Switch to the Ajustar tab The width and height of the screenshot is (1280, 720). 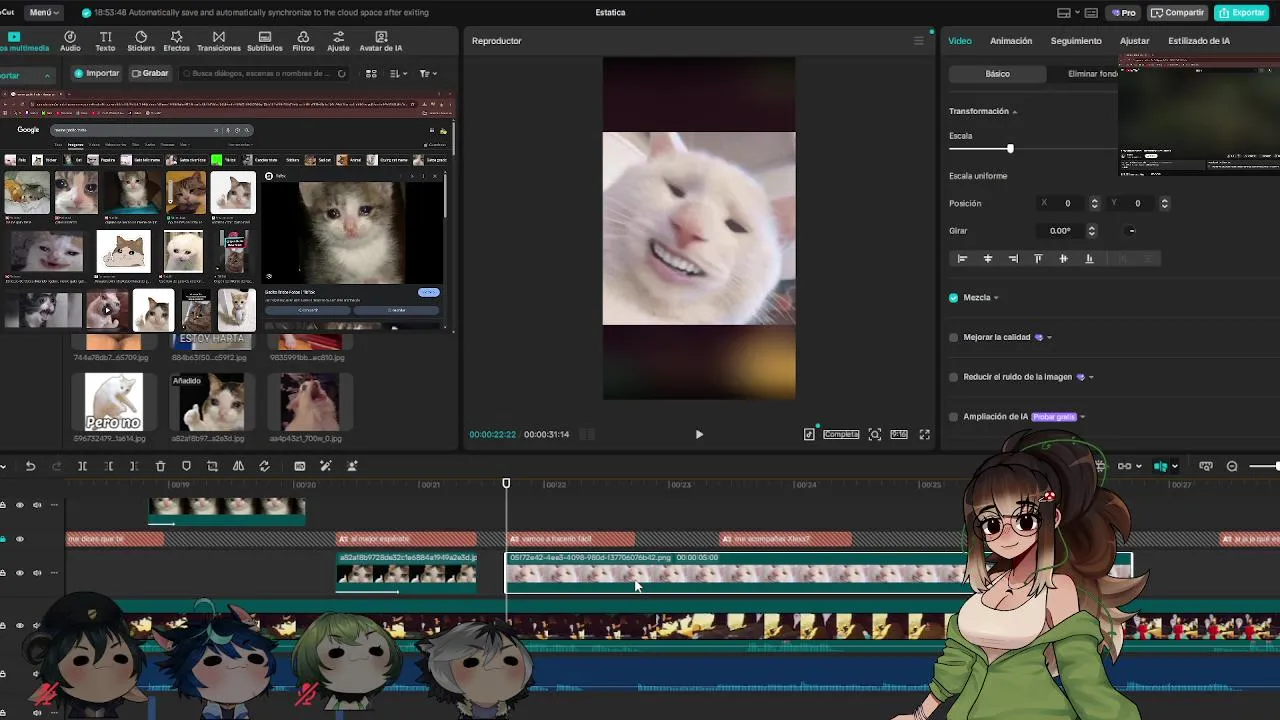coord(1134,41)
